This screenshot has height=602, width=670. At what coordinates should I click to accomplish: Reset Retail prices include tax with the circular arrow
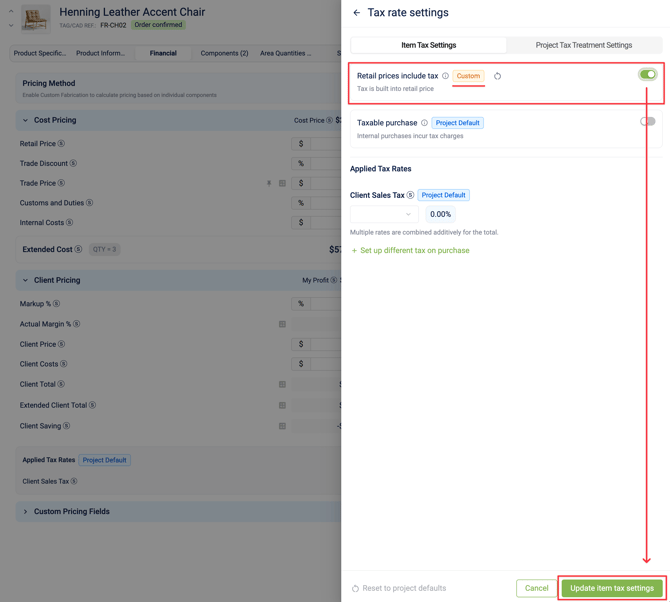(x=497, y=76)
